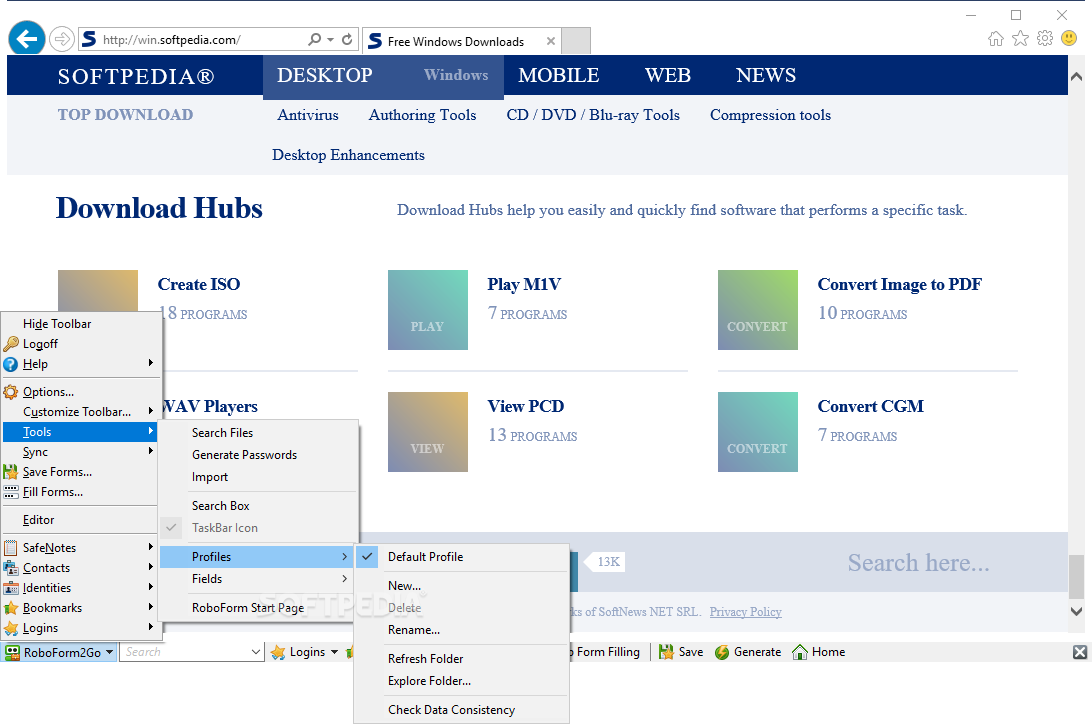Click the Logins icon in RoboForm menu
The height and width of the screenshot is (724, 1092).
[x=10, y=629]
